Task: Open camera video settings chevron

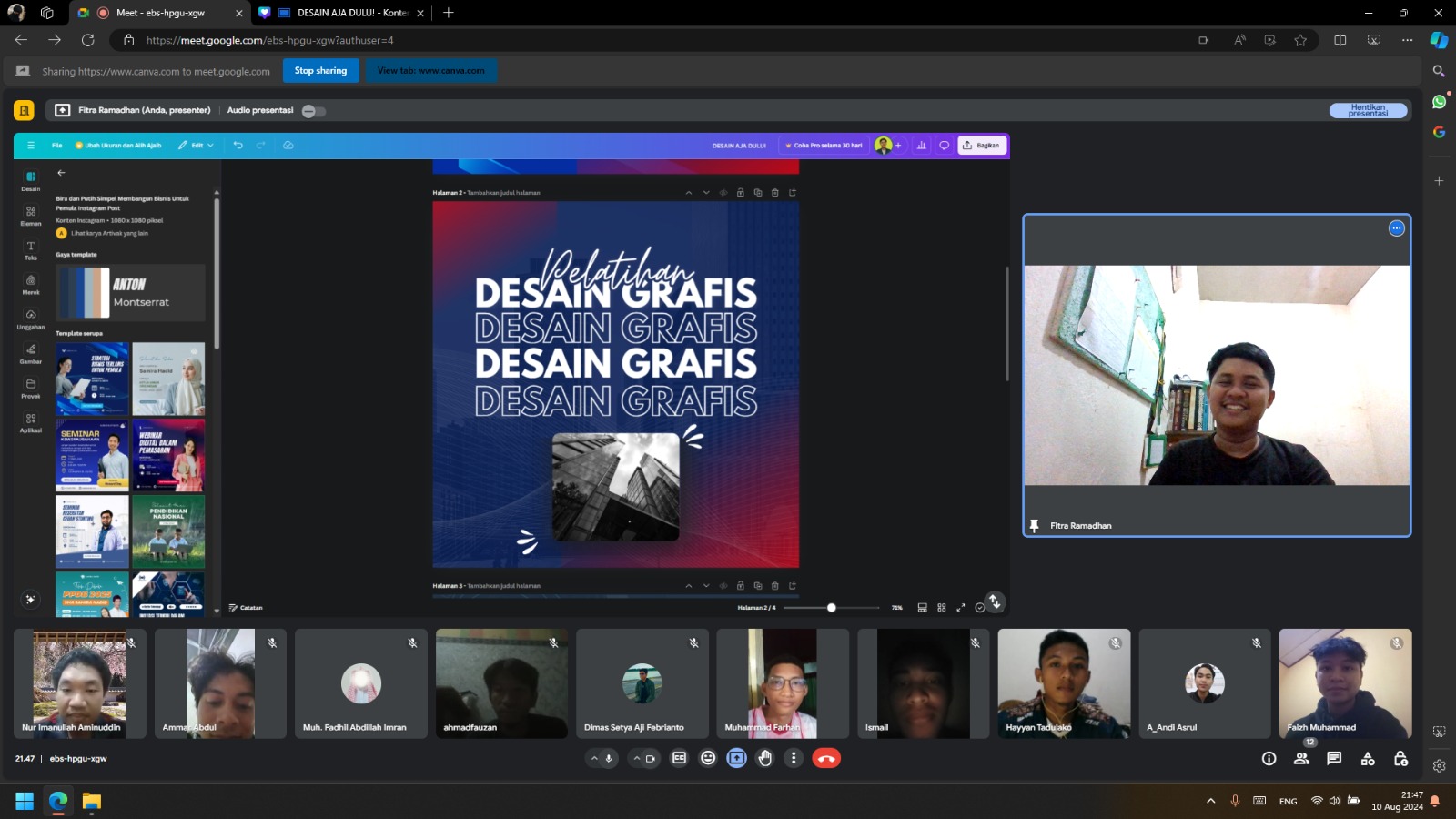Action: (636, 758)
